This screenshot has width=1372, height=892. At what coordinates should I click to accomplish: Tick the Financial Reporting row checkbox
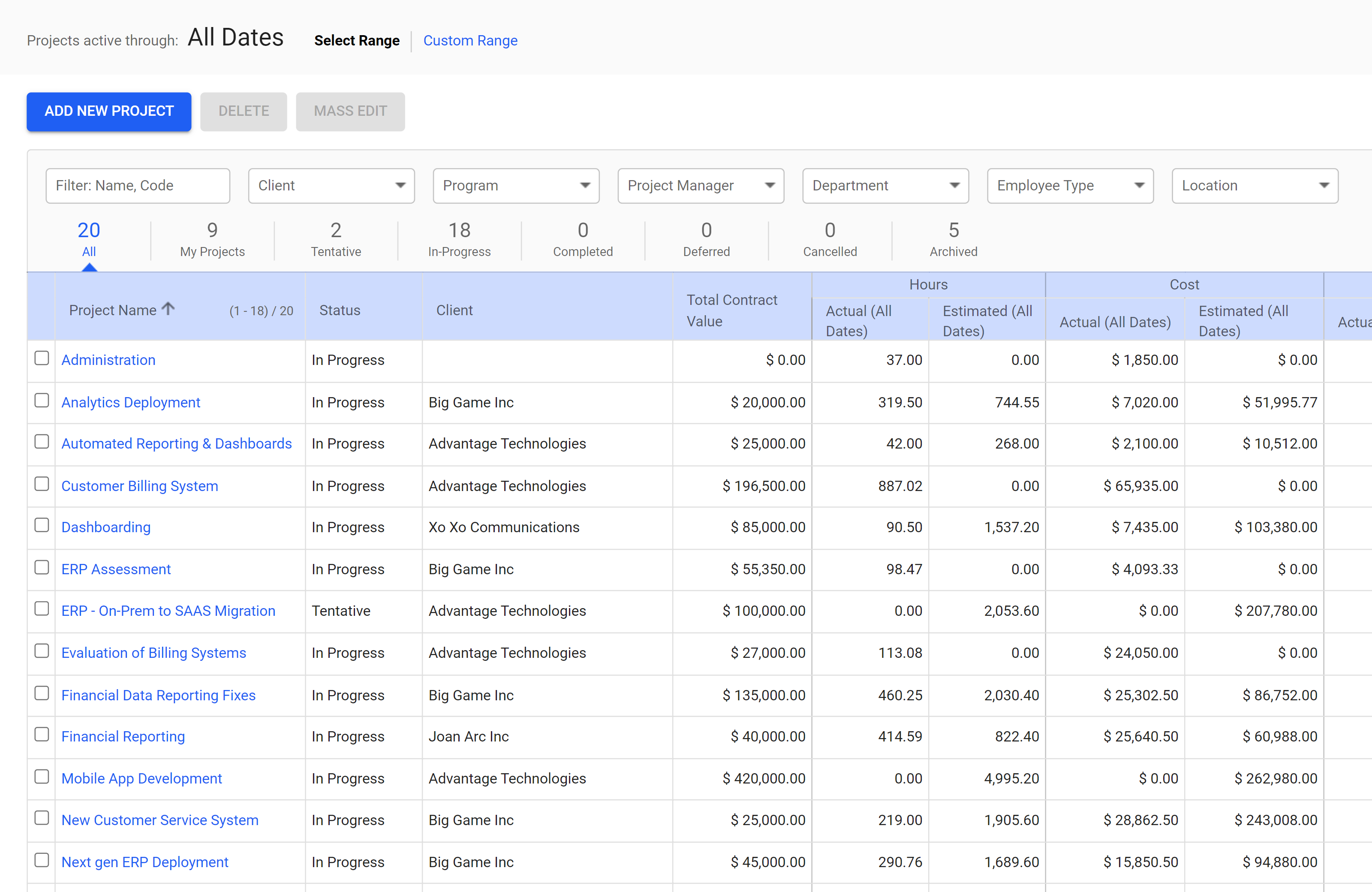42,735
